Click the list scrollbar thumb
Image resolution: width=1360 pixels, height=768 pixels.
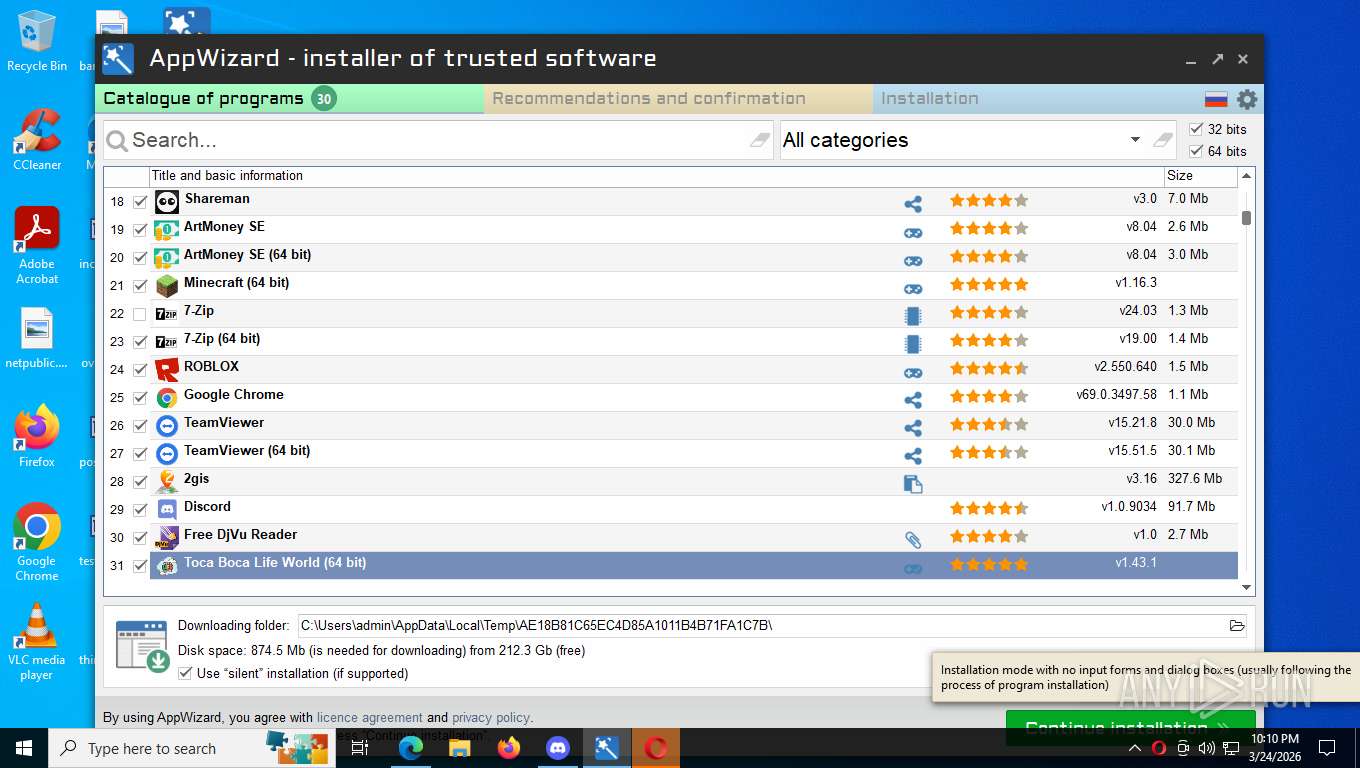pyautogui.click(x=1246, y=218)
